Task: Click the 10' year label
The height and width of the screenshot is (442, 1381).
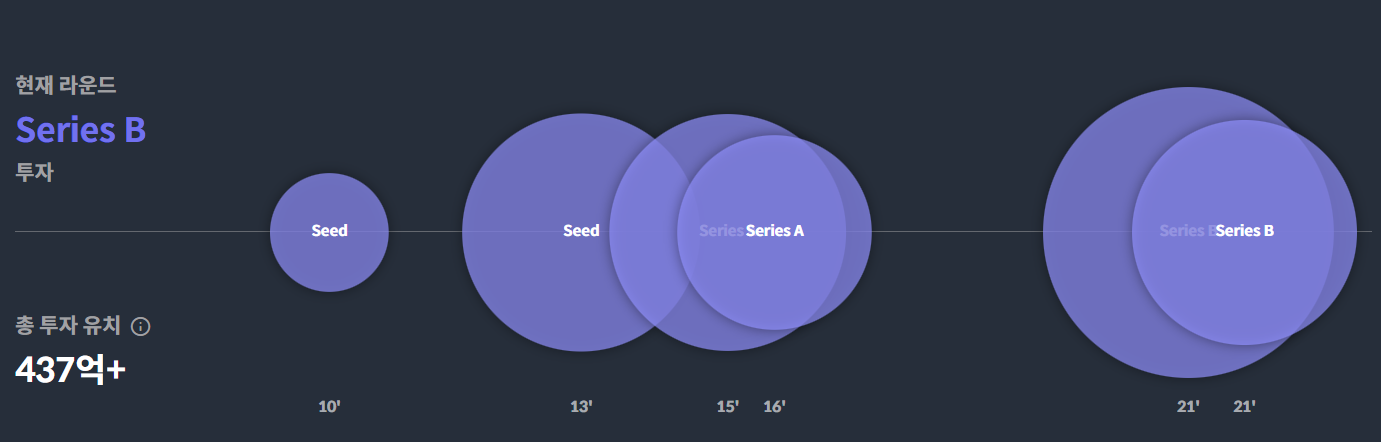Action: 329,407
